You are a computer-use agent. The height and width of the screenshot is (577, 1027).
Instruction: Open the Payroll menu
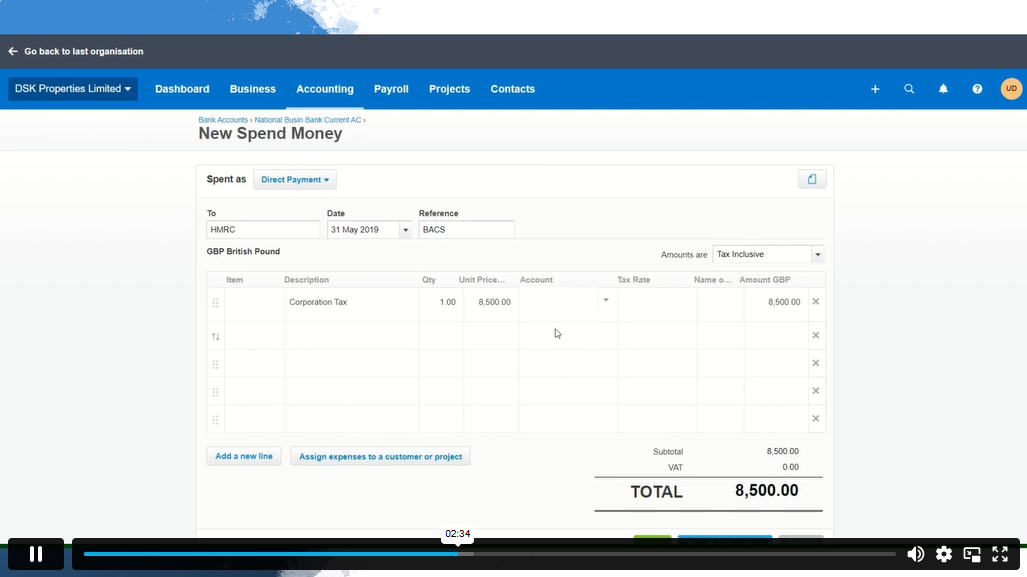point(391,89)
